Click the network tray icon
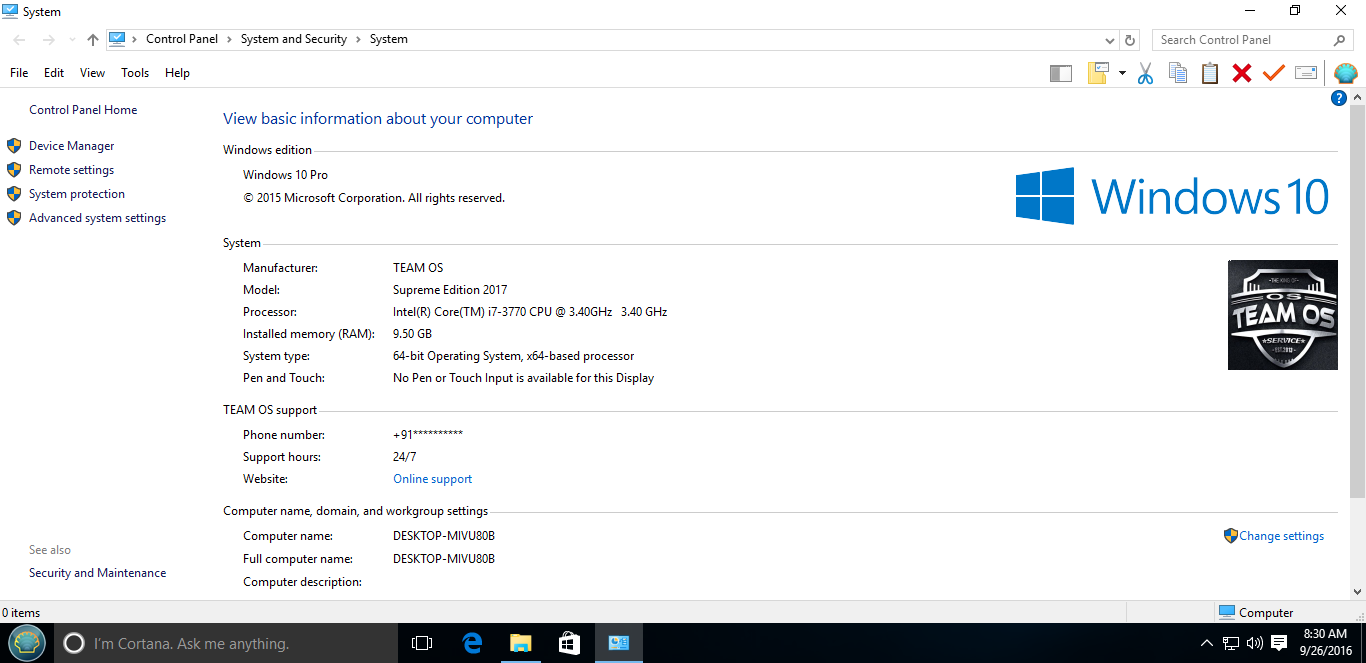Image resolution: width=1366 pixels, height=663 pixels. [1231, 643]
